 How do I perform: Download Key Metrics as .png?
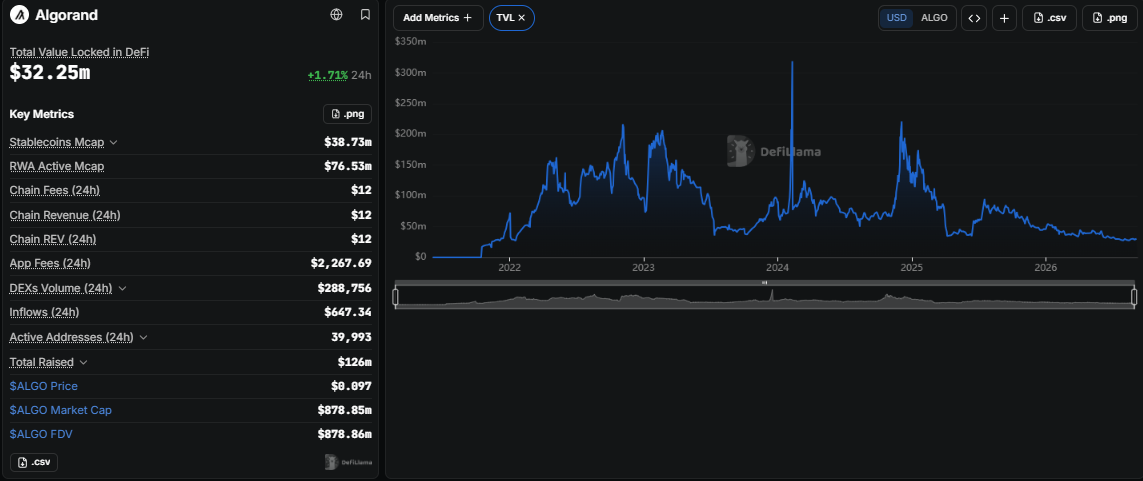(348, 114)
